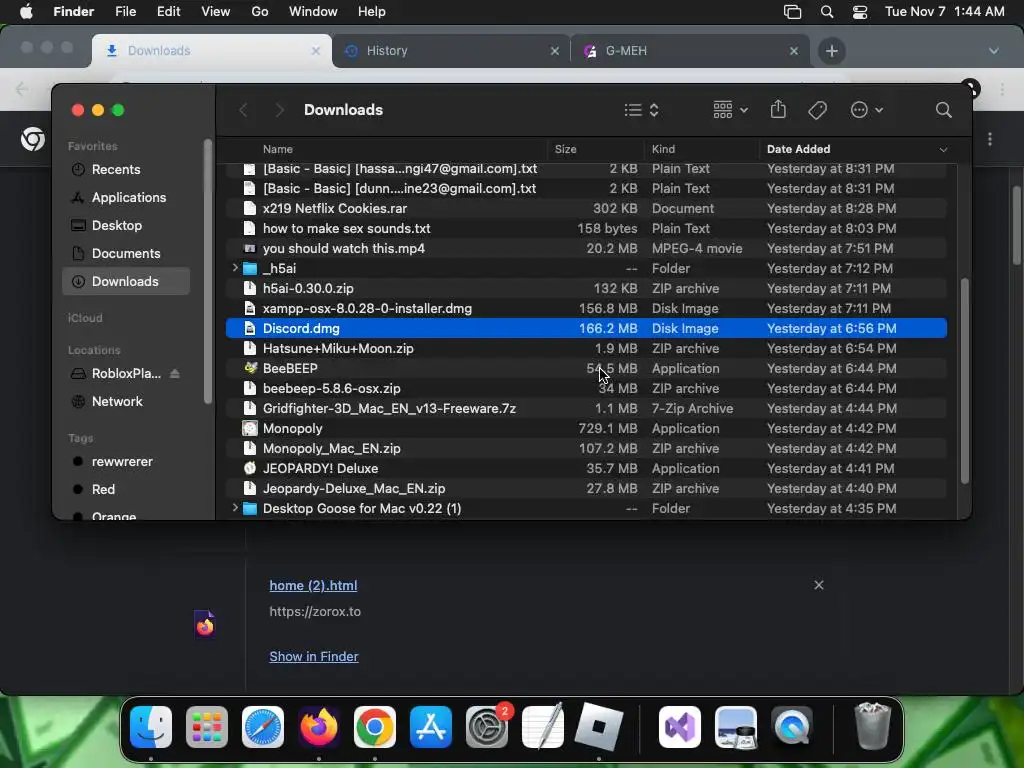
Task: Open the Trash in the Dock
Action: (872, 726)
